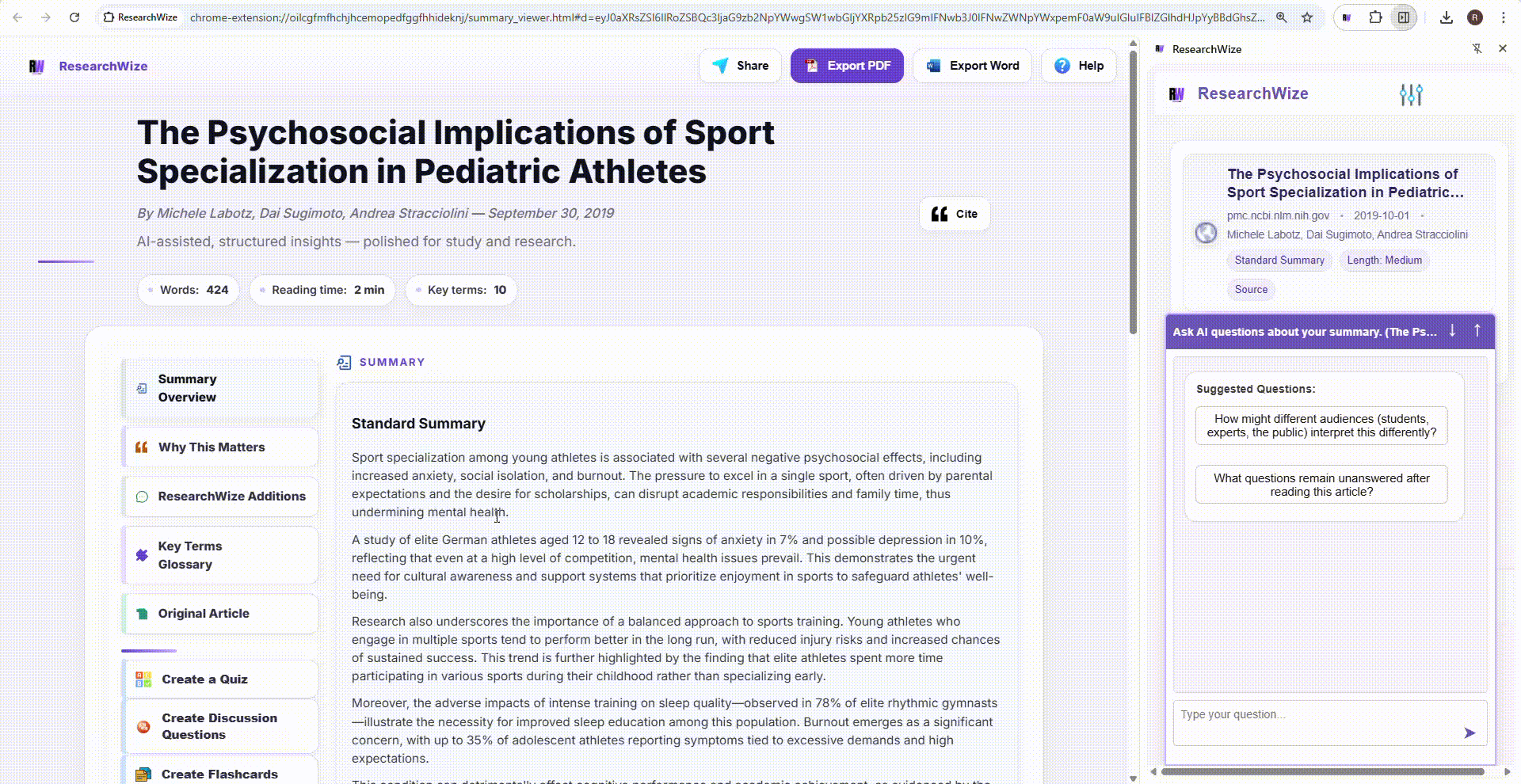
Task: Open the browser extensions puzzle icon
Action: 1375,17
